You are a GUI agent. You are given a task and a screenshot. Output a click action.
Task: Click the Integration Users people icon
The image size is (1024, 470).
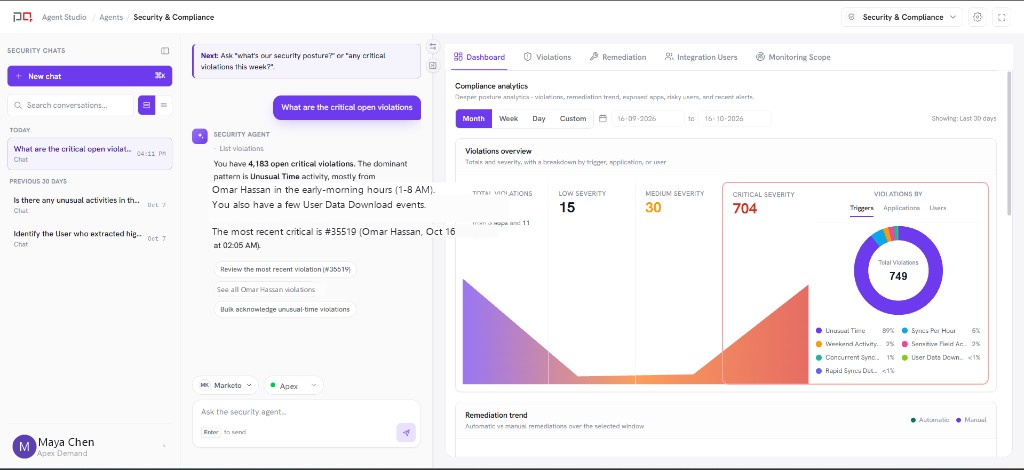(x=669, y=57)
